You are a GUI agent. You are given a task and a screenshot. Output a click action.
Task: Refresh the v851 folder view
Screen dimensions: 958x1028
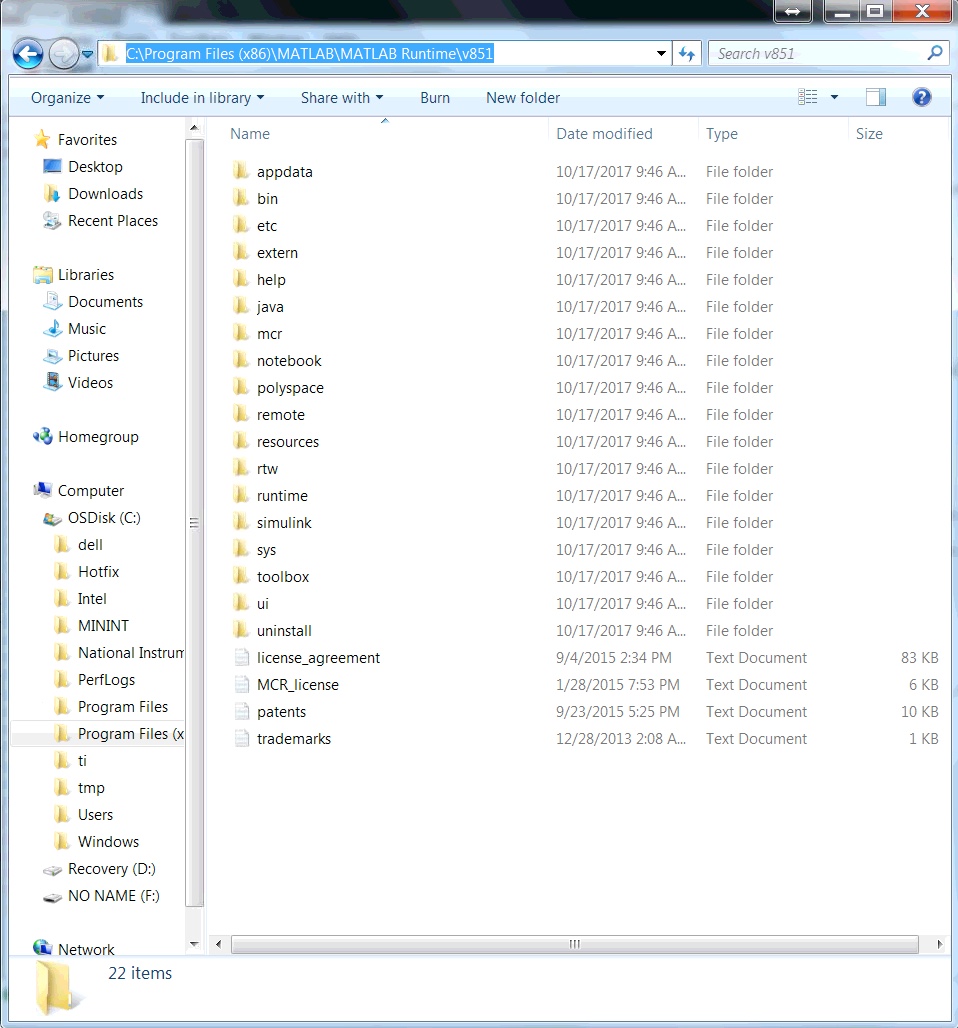pos(687,54)
